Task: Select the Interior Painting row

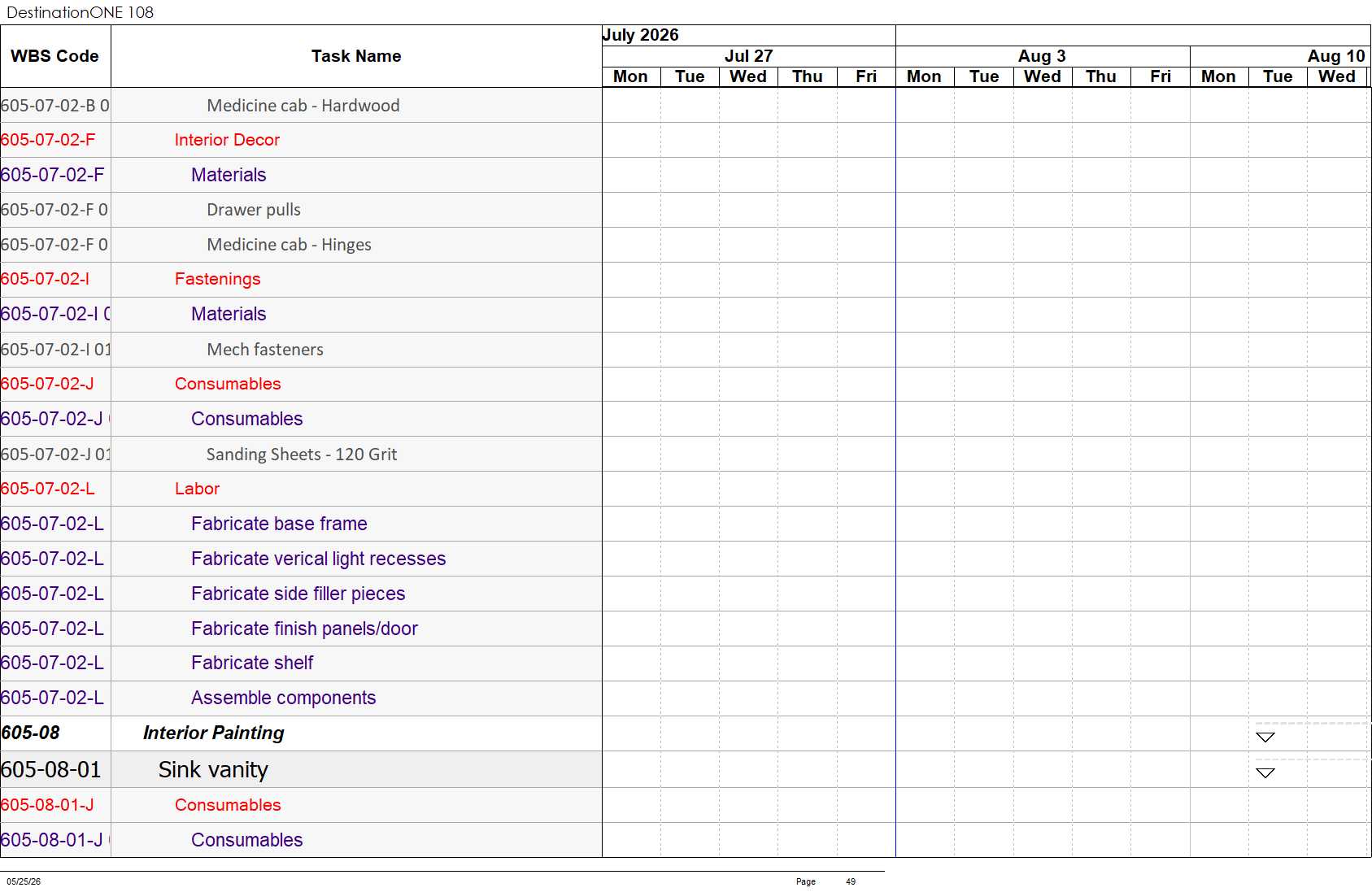Action: [301, 733]
